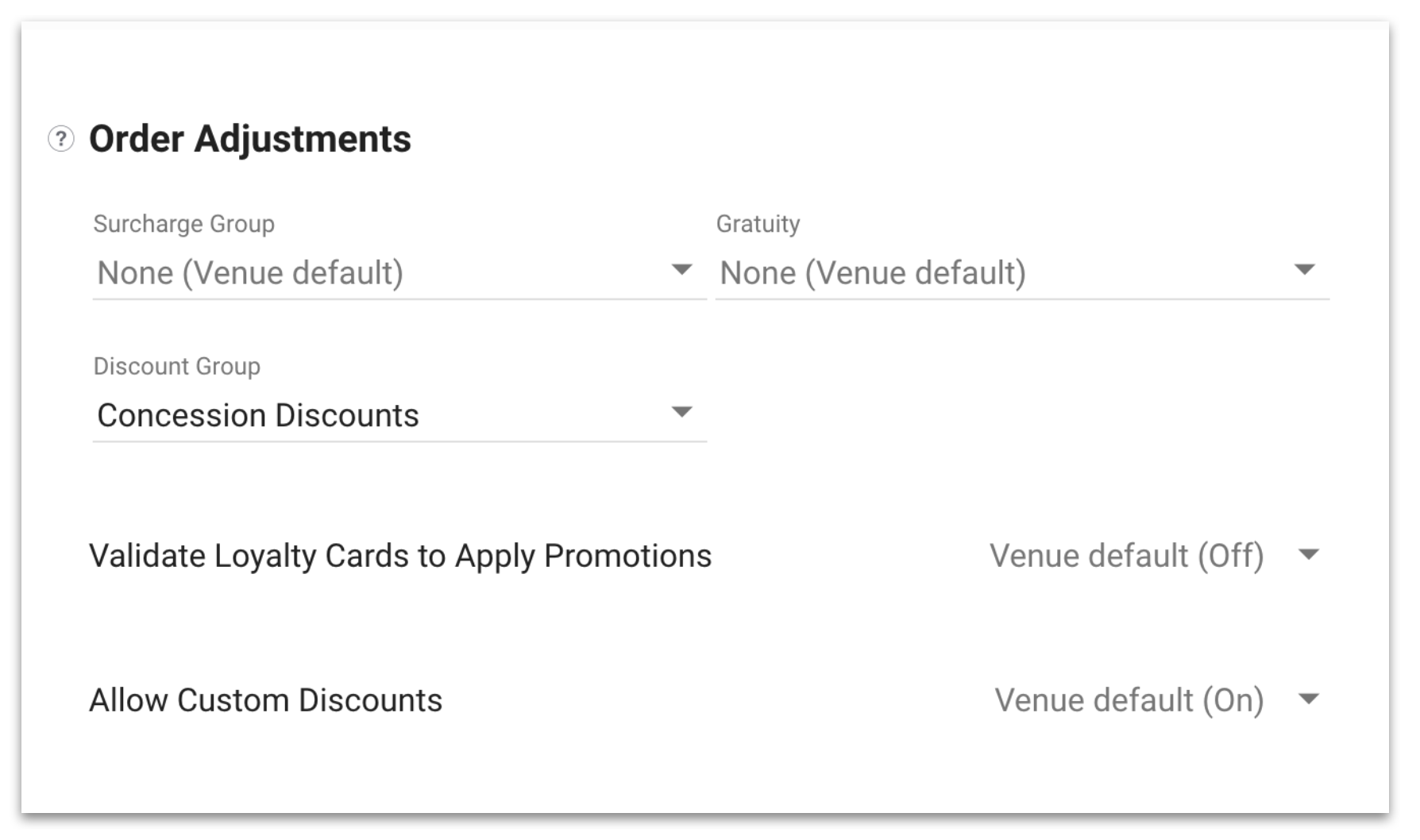Click the help icon beside Order Adjustments

tap(61, 139)
